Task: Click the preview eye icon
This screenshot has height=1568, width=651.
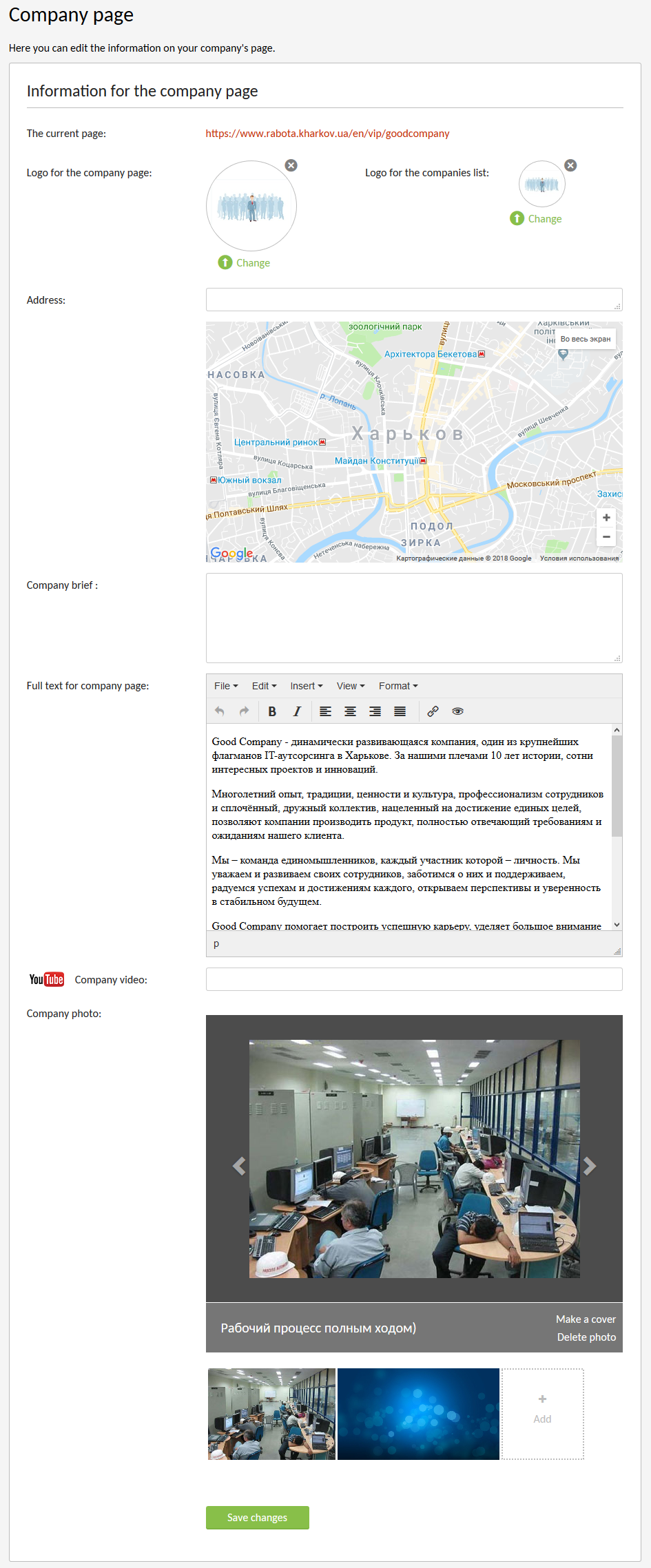Action: click(x=457, y=711)
